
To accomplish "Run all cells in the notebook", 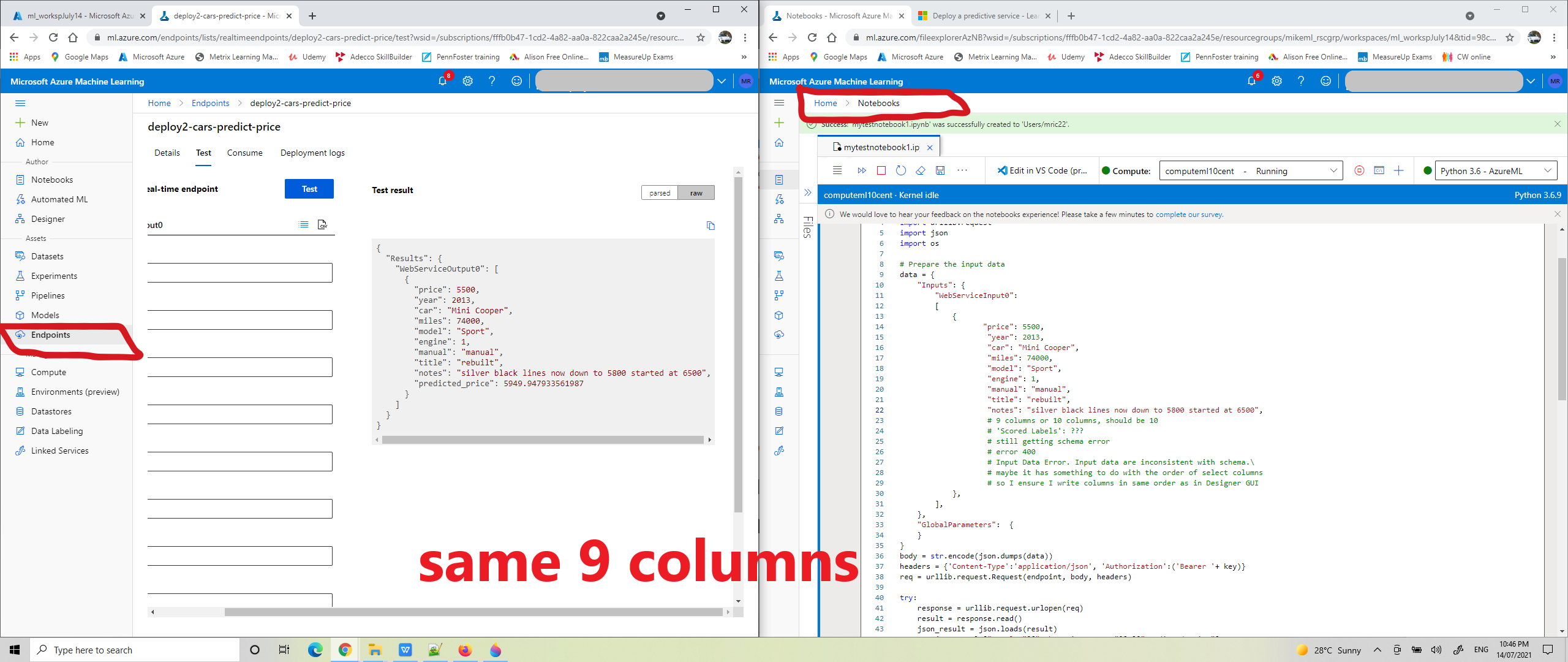I will pyautogui.click(x=862, y=171).
